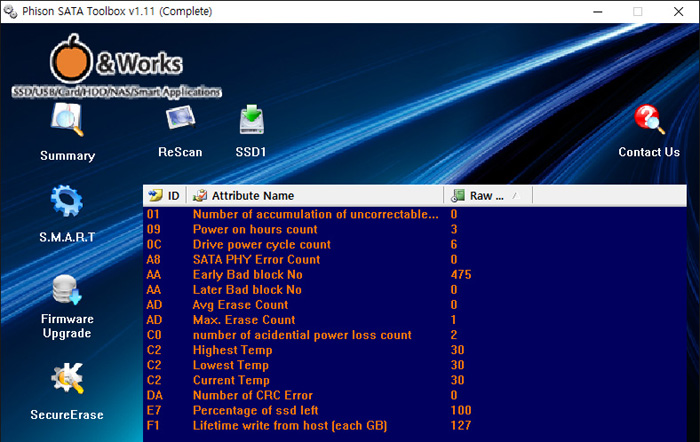700x442 pixels.
Task: Click the Attribute Name header icon
Action: point(200,196)
